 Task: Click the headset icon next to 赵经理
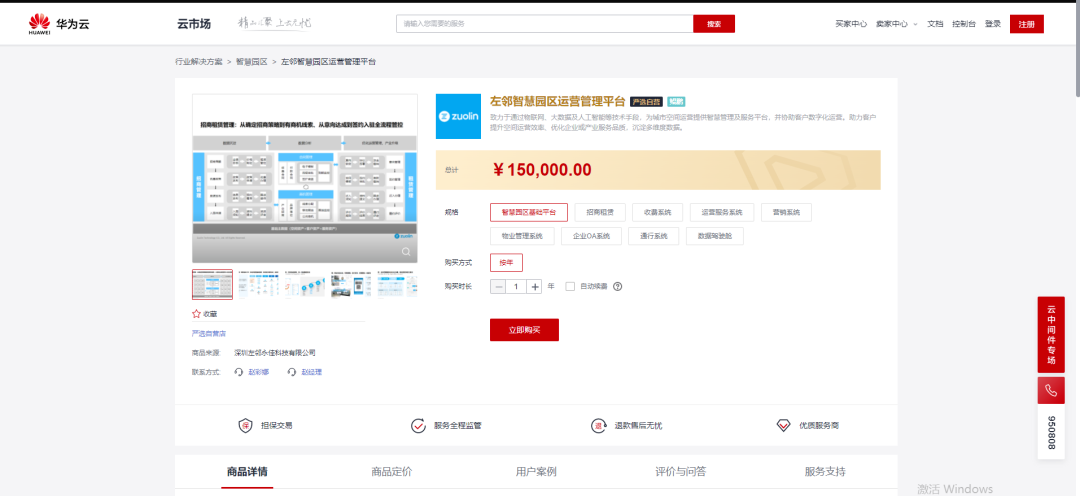[x=293, y=372]
